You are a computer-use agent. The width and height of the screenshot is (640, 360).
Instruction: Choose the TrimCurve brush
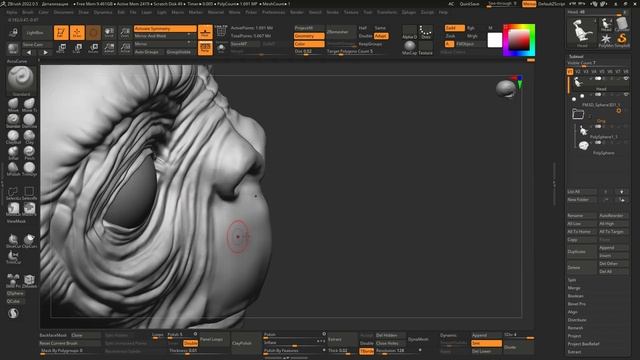pos(13,257)
